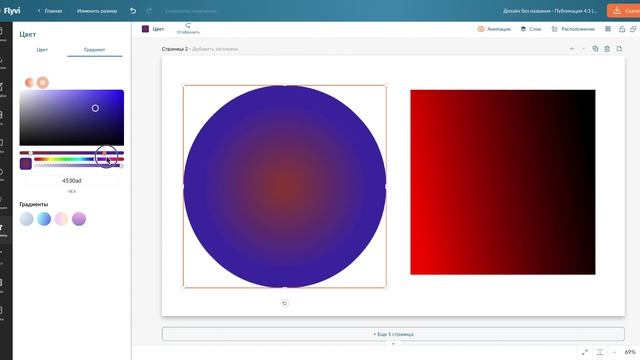
Task: Move page up with the chevron
Action: [572, 49]
